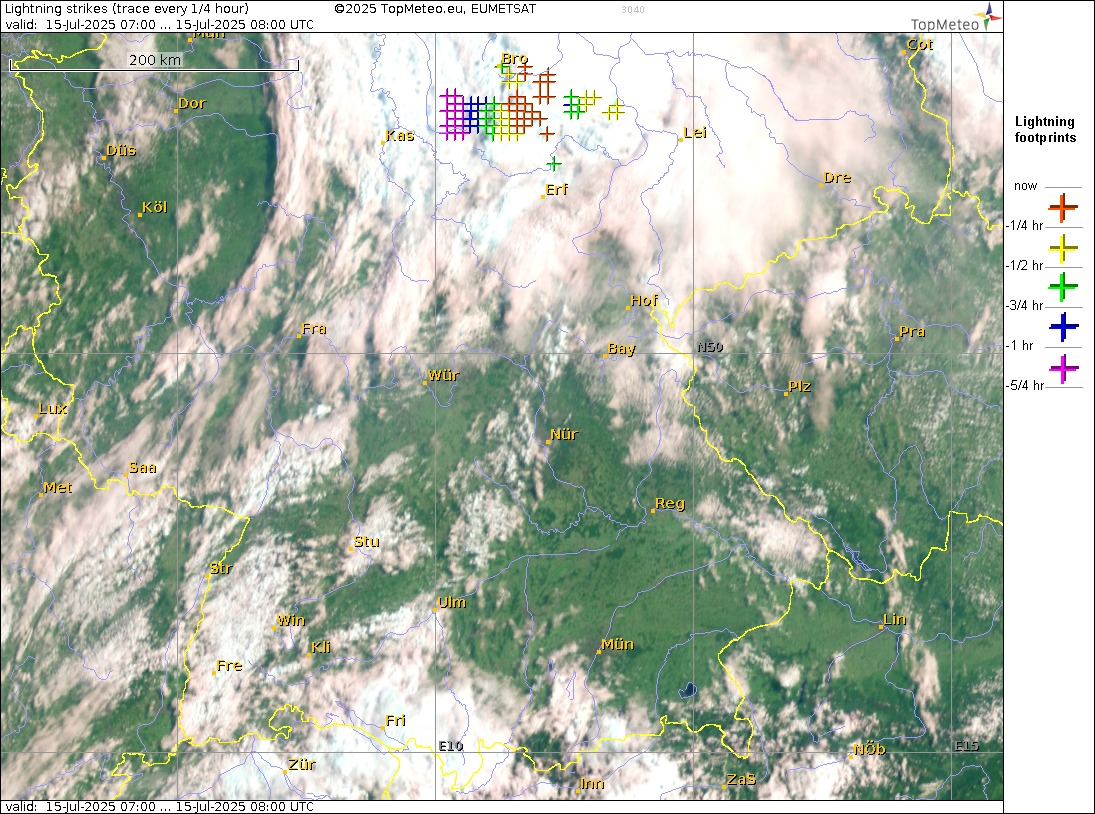Click the 'Nür' city label
Viewport: 1095px width, 814px height.
(564, 434)
